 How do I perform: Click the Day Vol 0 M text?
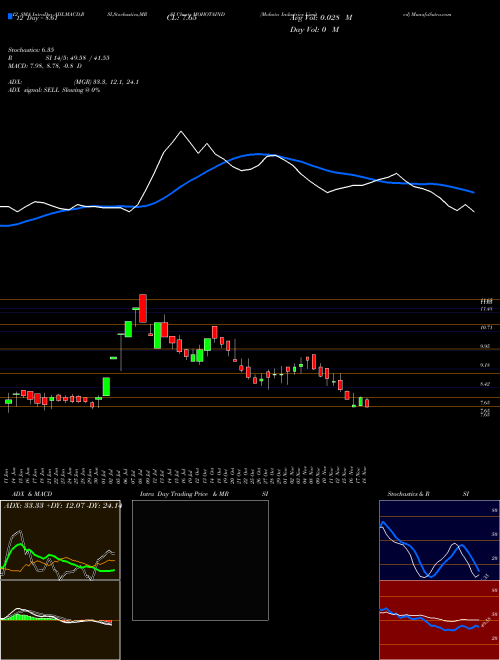point(314,30)
